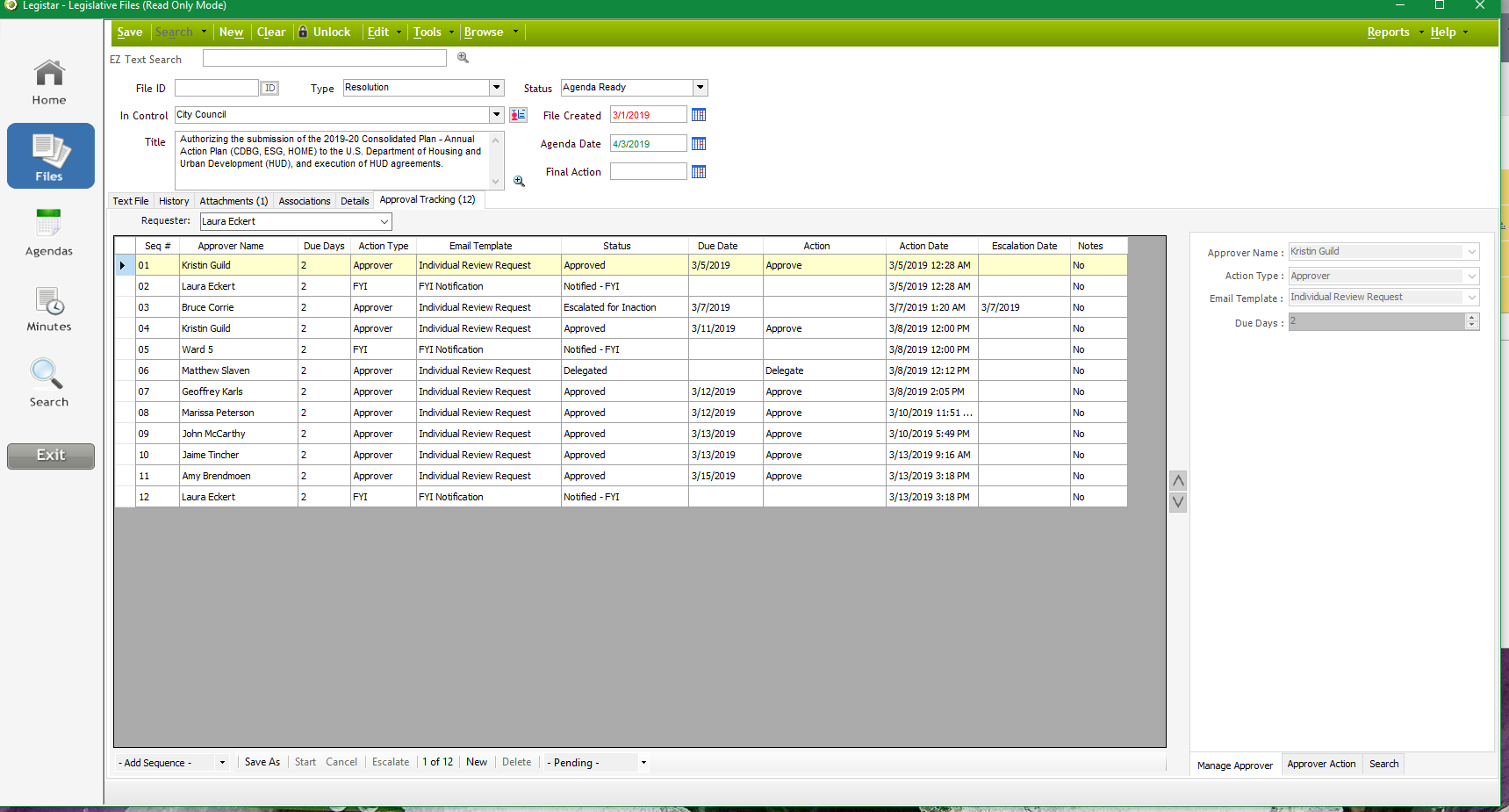
Task: Click the In Control people lookup icon
Action: (x=518, y=115)
